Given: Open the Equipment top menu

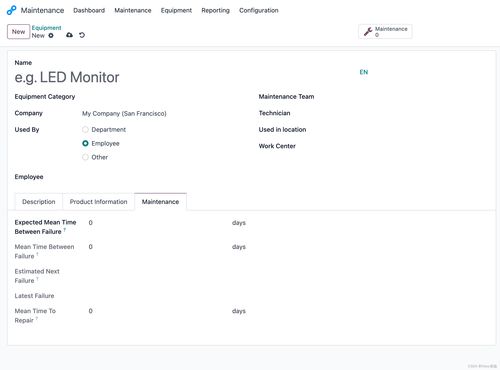Looking at the screenshot, I should (176, 10).
